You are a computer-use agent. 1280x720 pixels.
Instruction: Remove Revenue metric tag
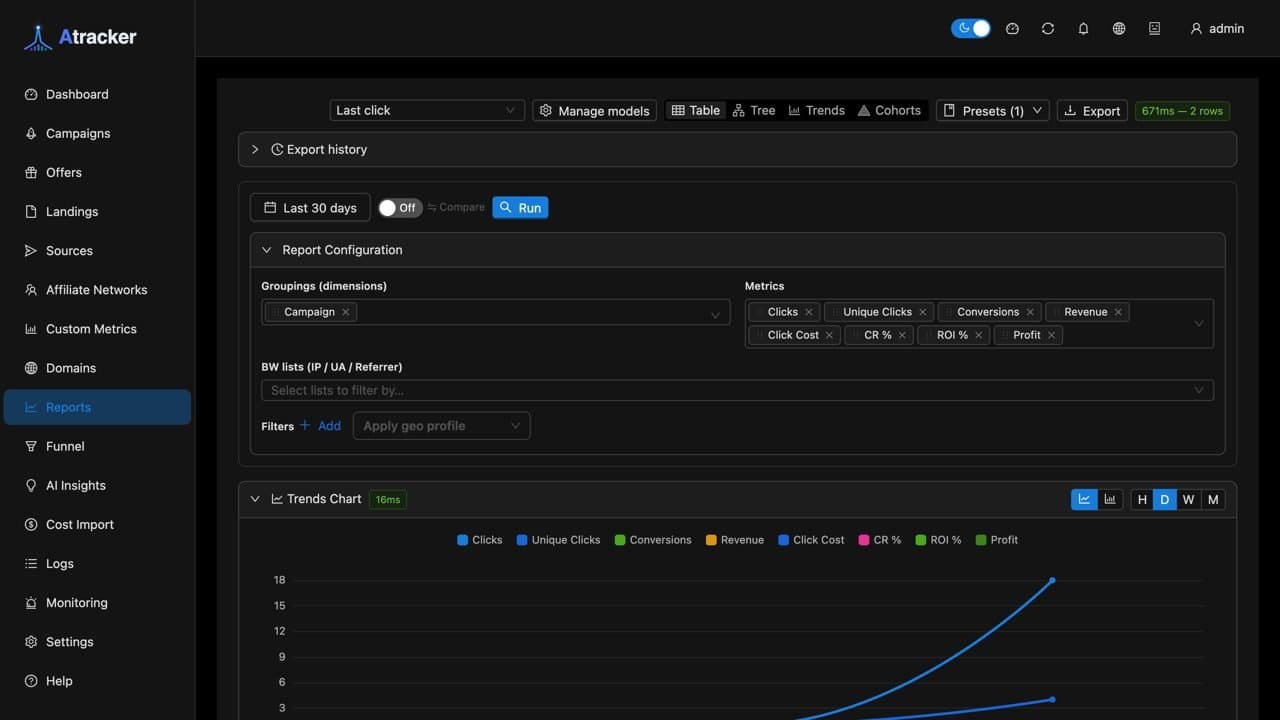tap(1118, 312)
